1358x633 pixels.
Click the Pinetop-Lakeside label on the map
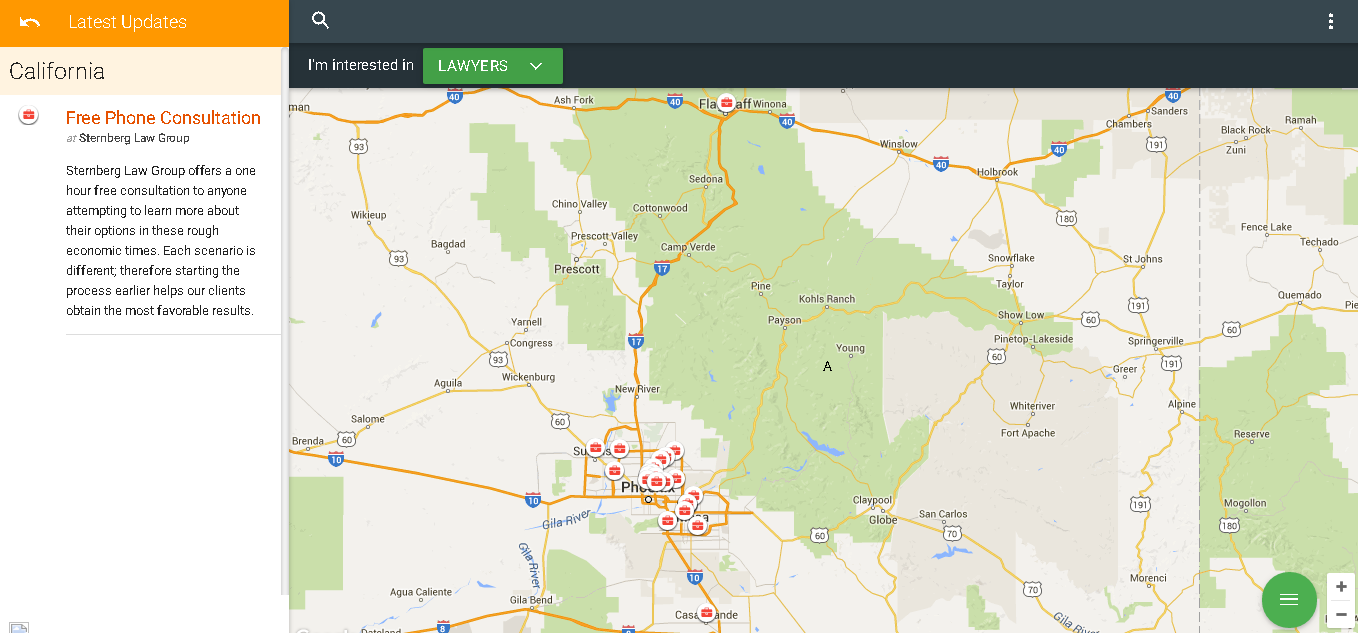point(1032,339)
